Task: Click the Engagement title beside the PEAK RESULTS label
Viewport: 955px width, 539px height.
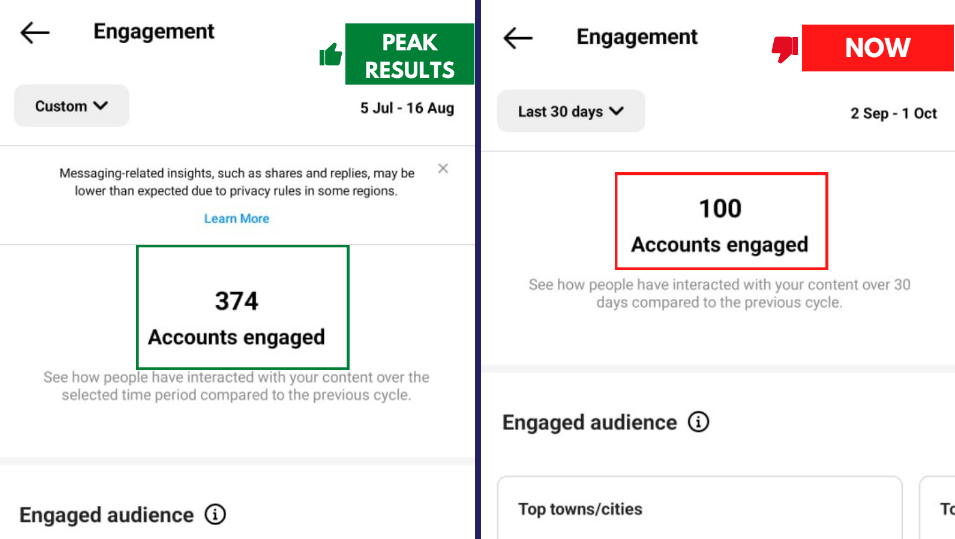Action: (x=154, y=31)
